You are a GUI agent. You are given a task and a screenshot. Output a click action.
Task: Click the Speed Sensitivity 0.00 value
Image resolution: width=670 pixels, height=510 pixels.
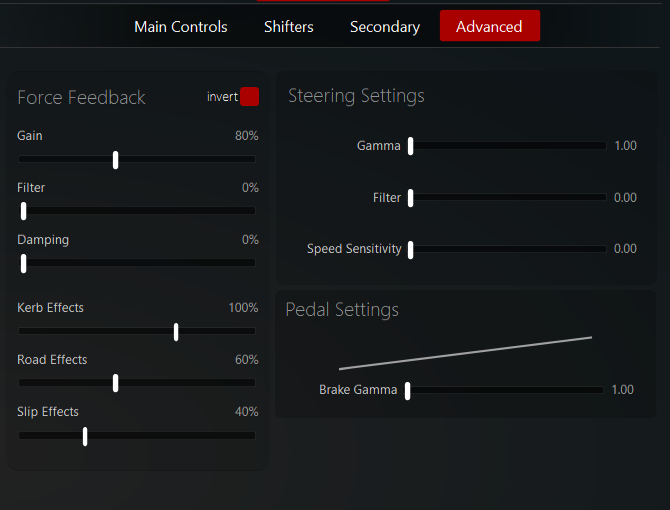(625, 249)
